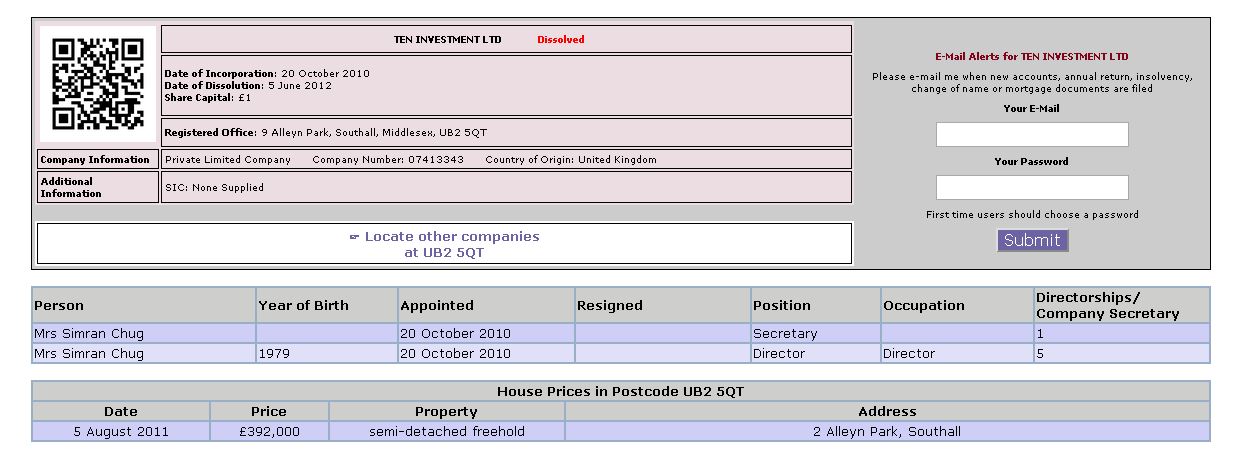This screenshot has width=1242, height=454.
Task: Open Locate other companies at UB2 5QT link
Action: (451, 244)
